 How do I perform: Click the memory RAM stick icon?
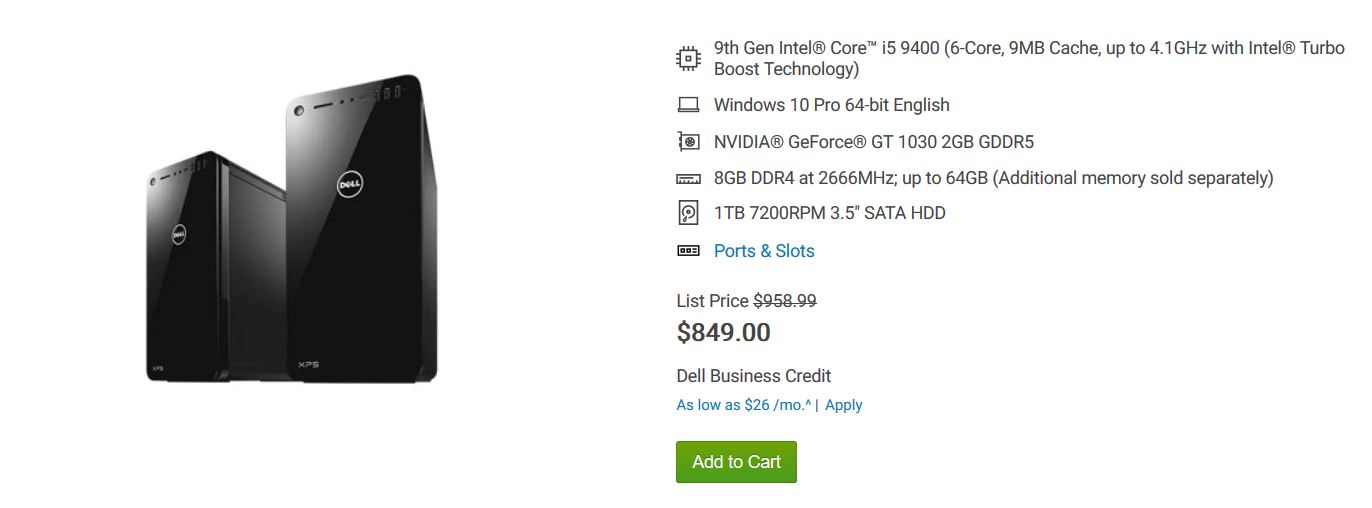coord(688,179)
